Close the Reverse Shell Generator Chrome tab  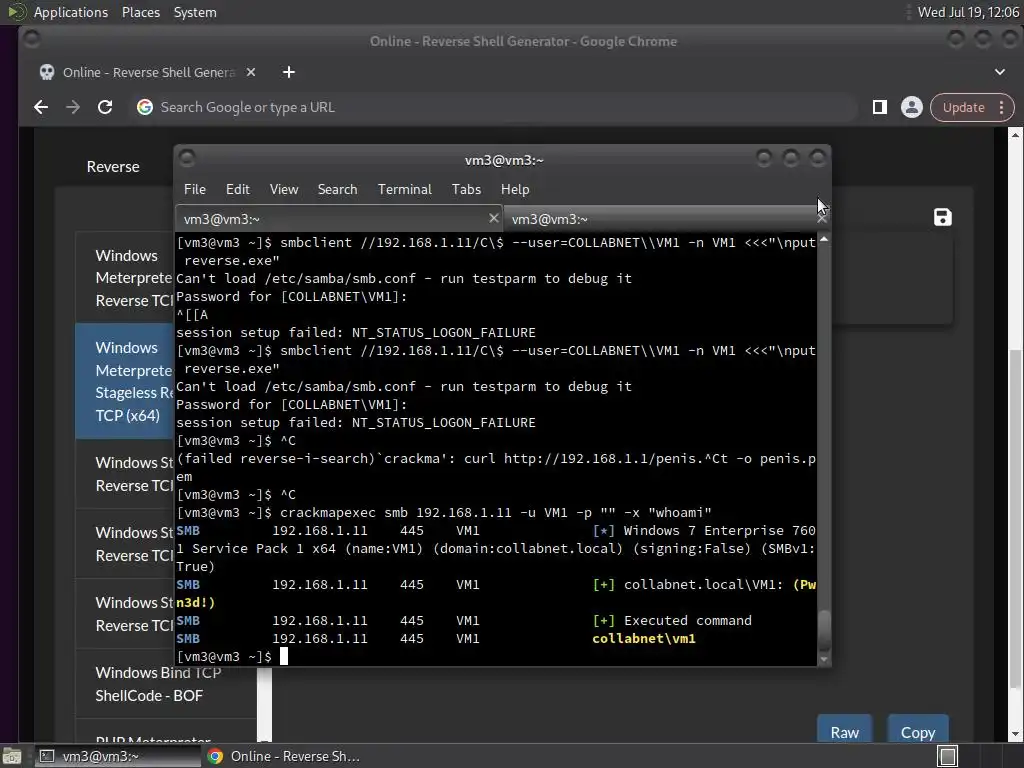click(x=251, y=72)
